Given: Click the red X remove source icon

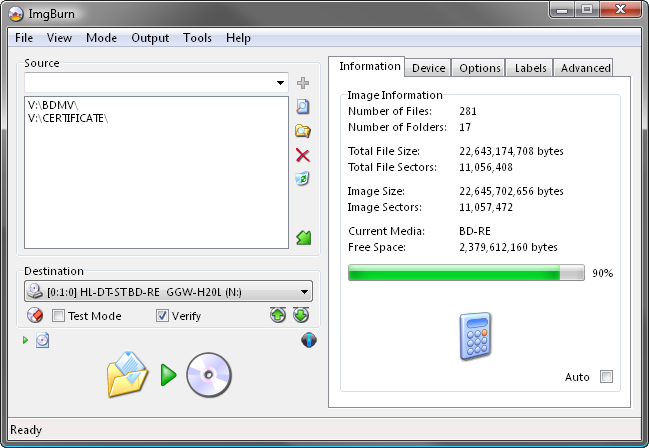Looking at the screenshot, I should pos(303,155).
